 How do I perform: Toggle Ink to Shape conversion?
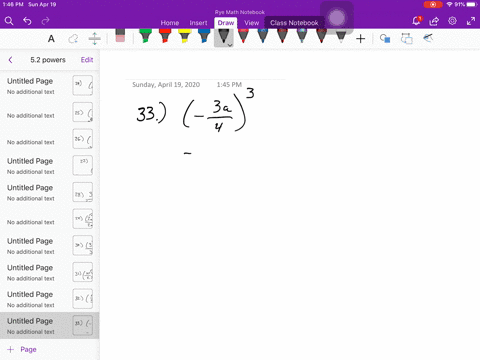point(407,39)
